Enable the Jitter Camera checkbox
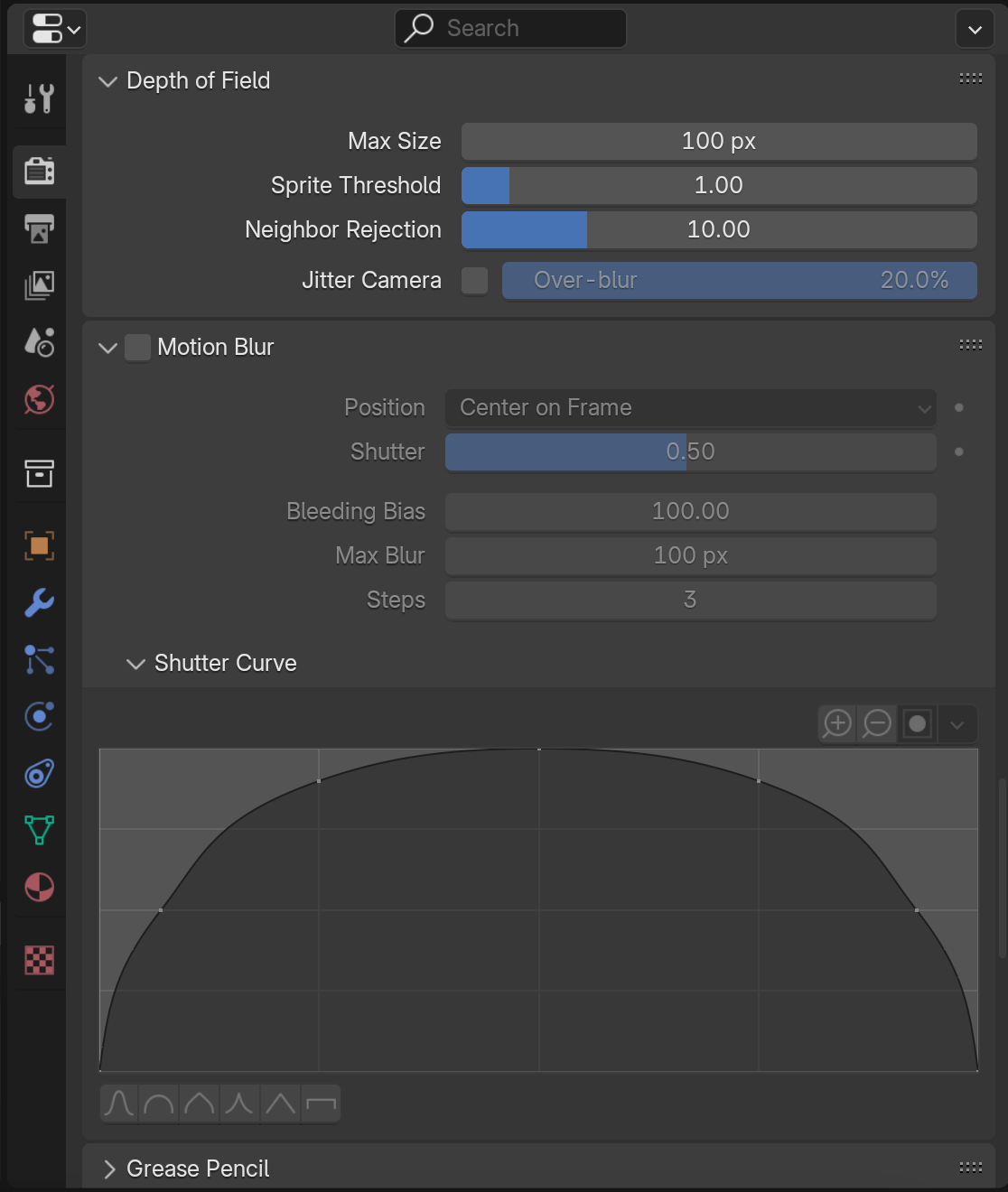The height and width of the screenshot is (1192, 1008). (474, 281)
